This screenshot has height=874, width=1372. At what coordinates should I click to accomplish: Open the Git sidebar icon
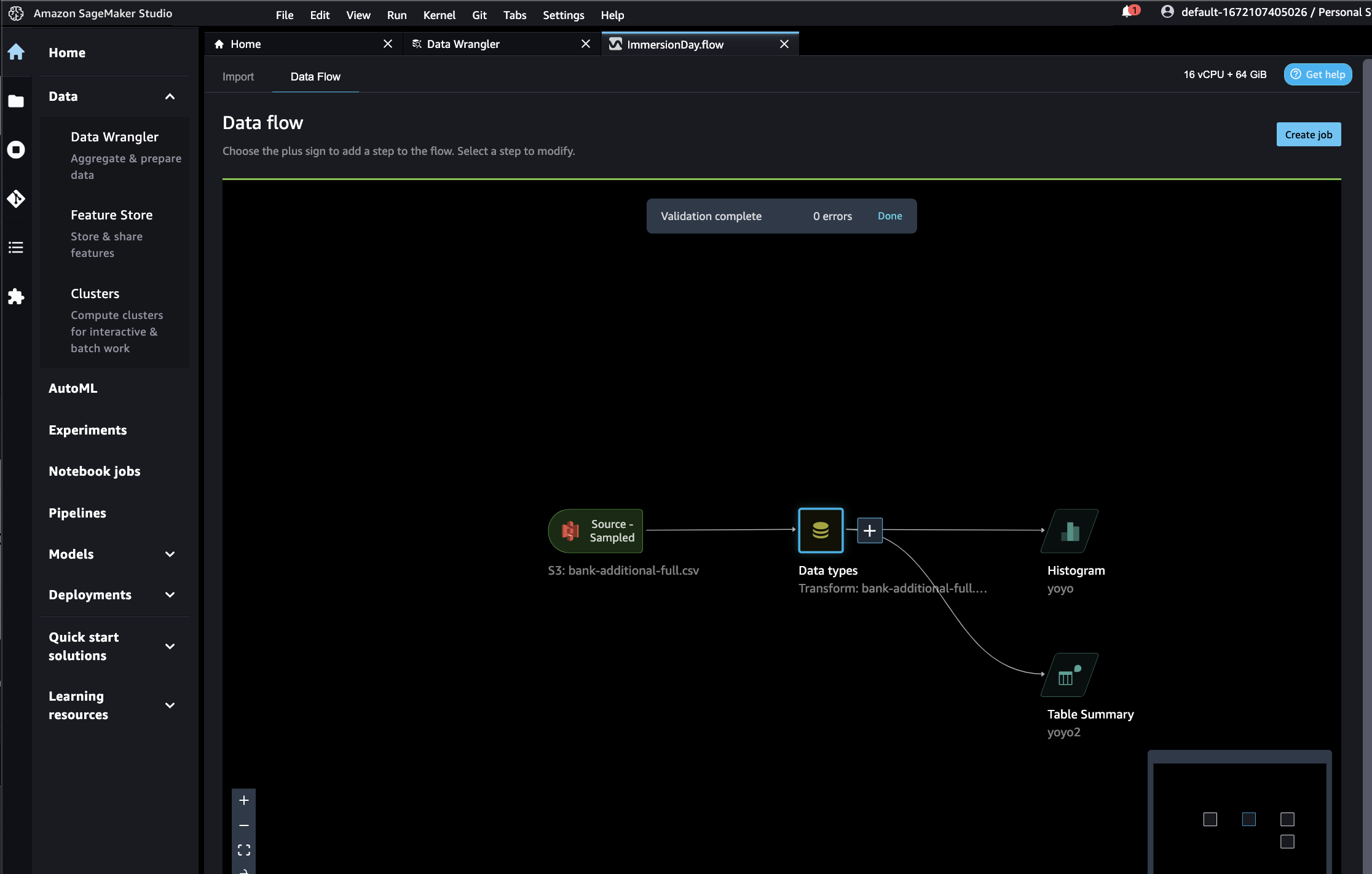click(x=16, y=199)
